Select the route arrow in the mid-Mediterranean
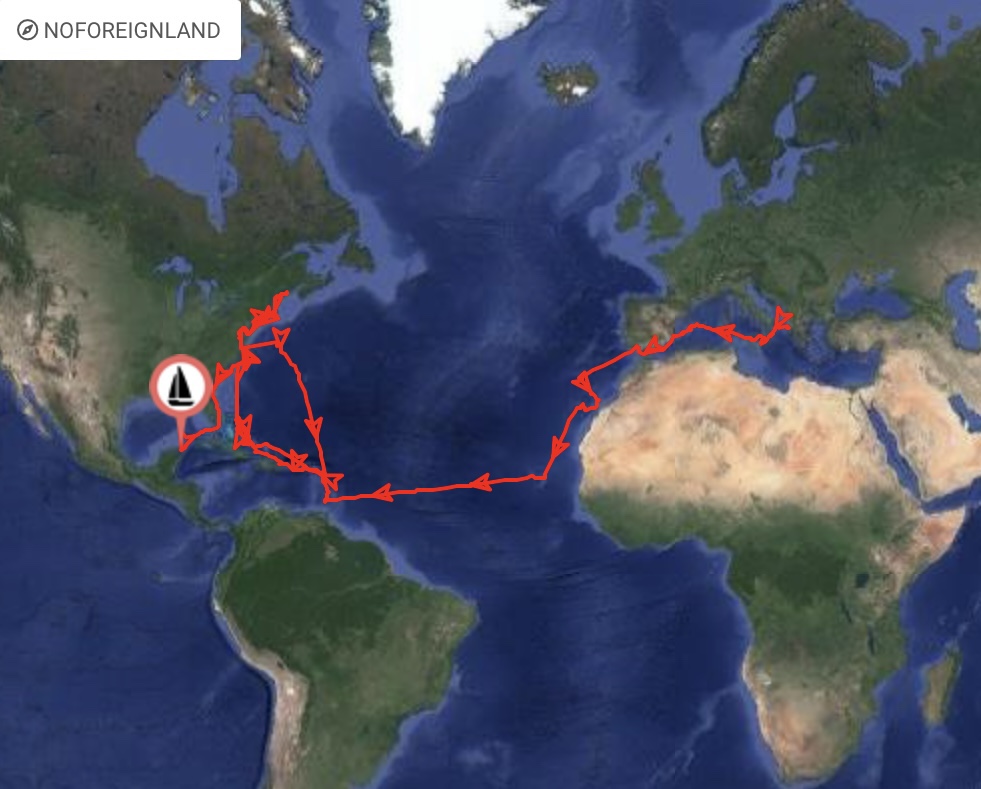 pyautogui.click(x=724, y=332)
